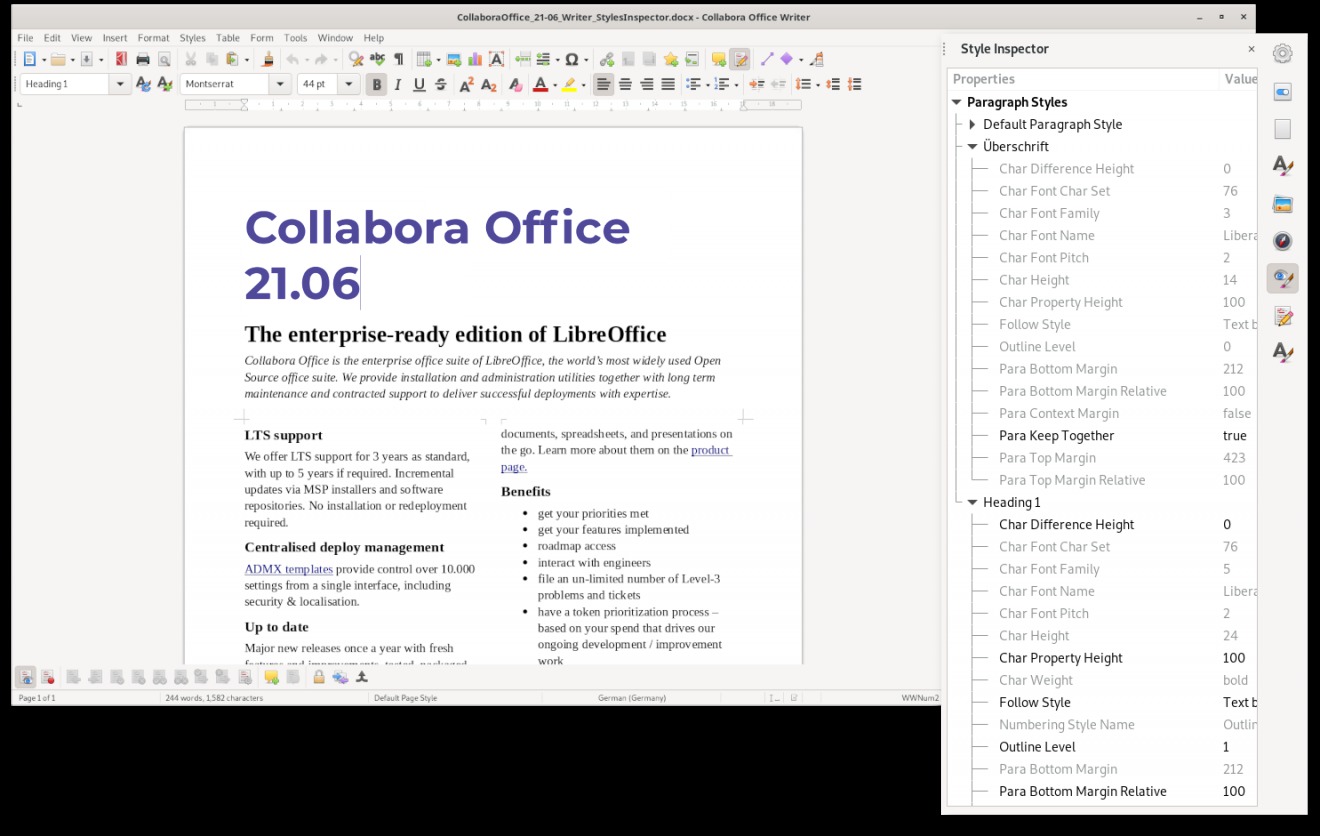Click the Clear Direct Formatting icon
Screen dimensions: 1320x836
pyautogui.click(x=515, y=85)
